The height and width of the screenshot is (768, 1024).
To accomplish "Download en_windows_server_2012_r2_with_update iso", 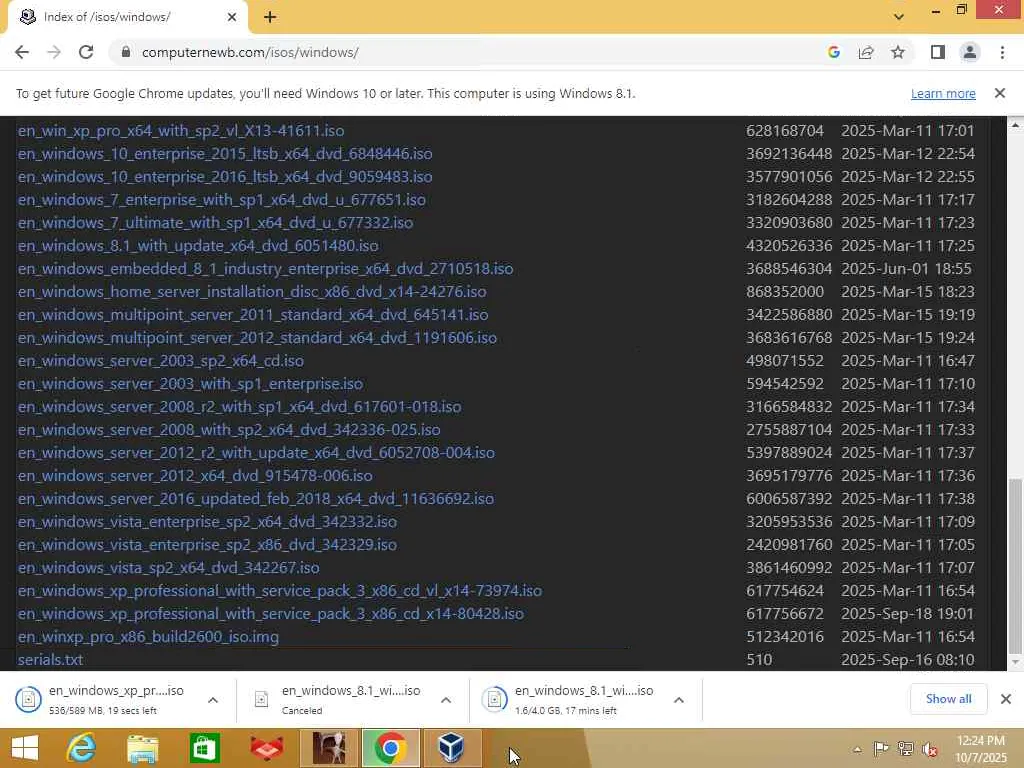I will (x=256, y=453).
